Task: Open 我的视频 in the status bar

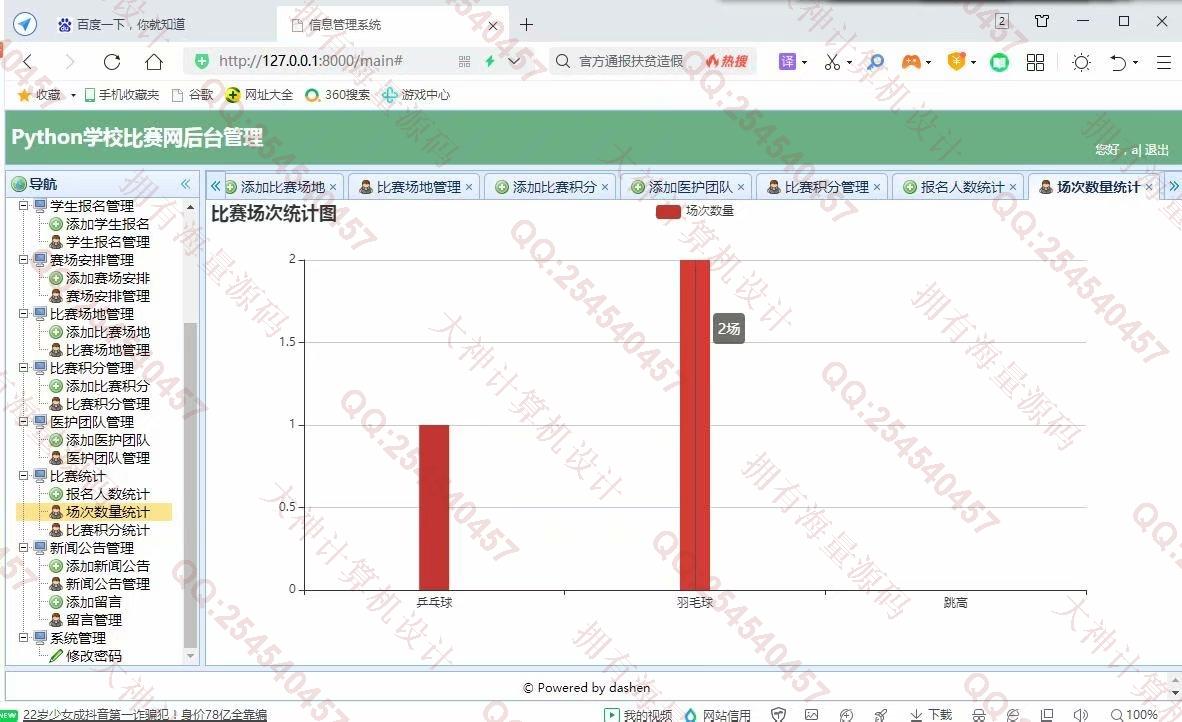Action: (638, 714)
